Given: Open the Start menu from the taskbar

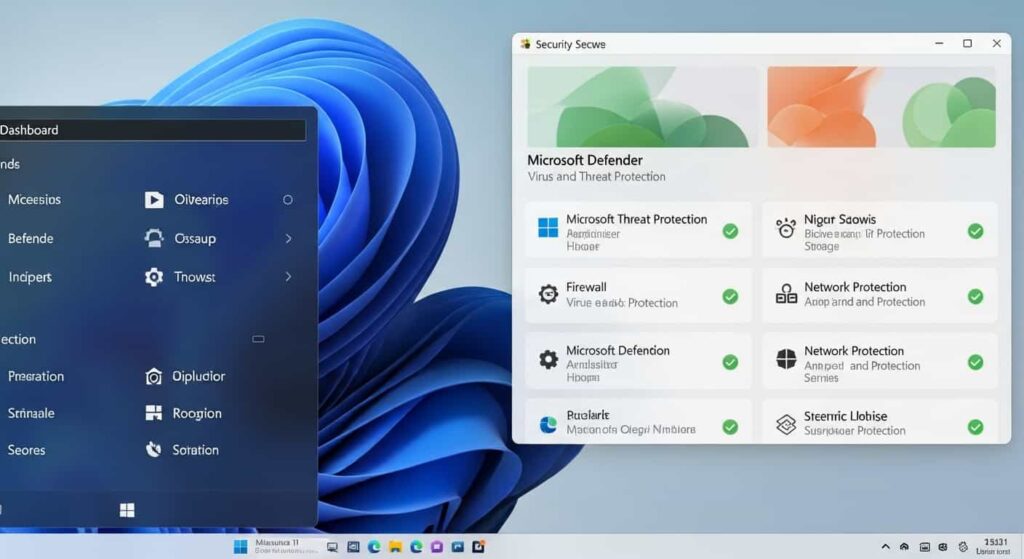Looking at the screenshot, I should pyautogui.click(x=240, y=547).
